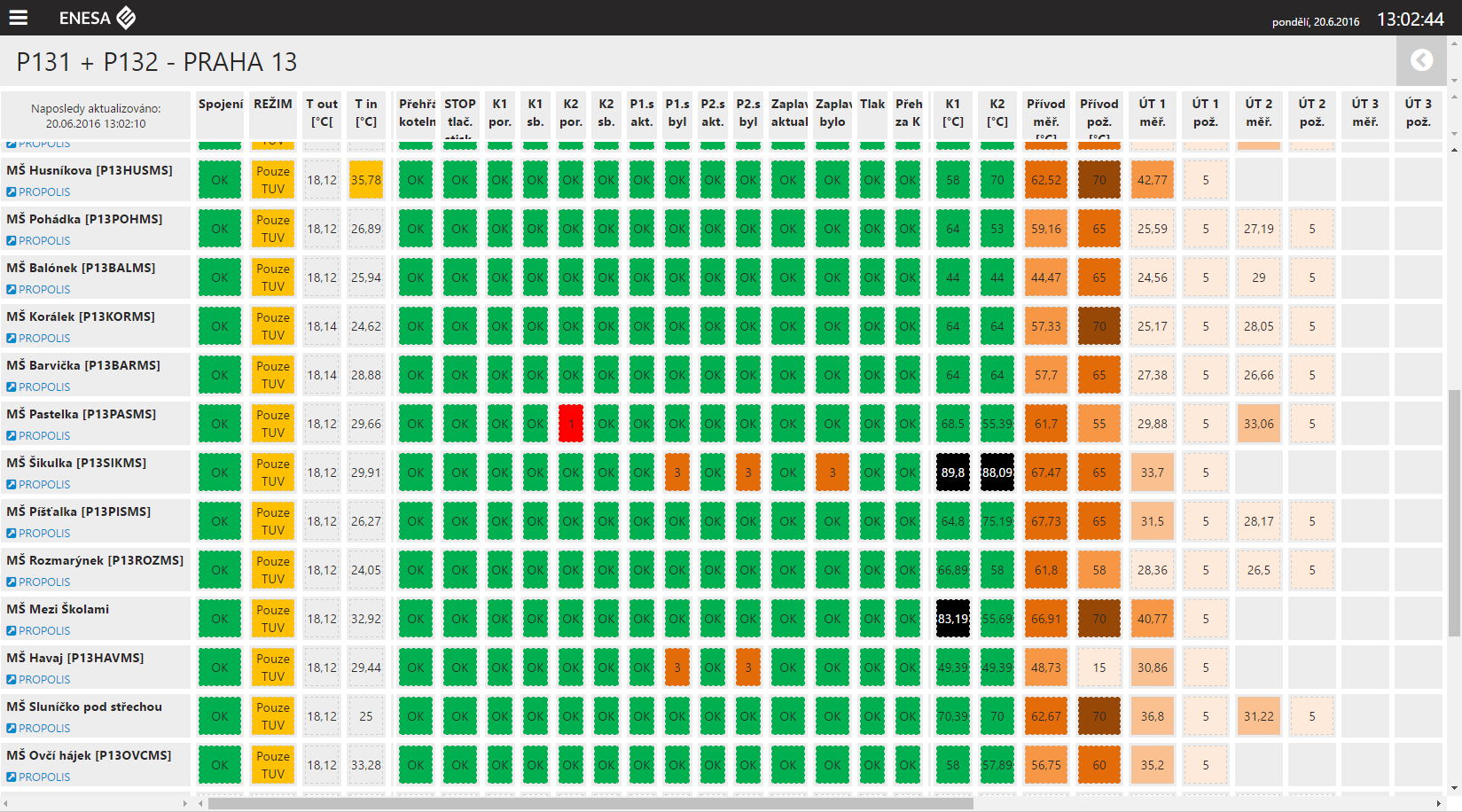Image resolution: width=1462 pixels, height=812 pixels.
Task: Click Spojení OK cell for MŠ Ovčí hájek
Action: pos(220,765)
